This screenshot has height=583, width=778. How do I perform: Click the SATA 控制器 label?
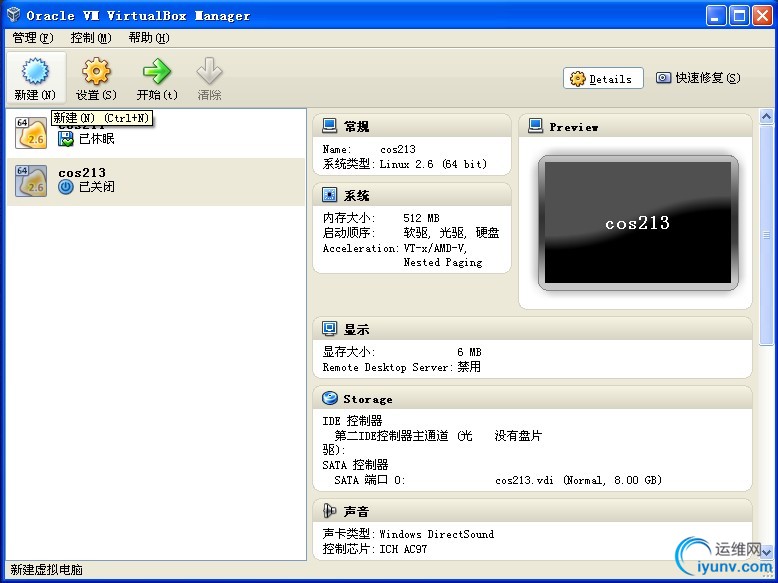coord(355,465)
